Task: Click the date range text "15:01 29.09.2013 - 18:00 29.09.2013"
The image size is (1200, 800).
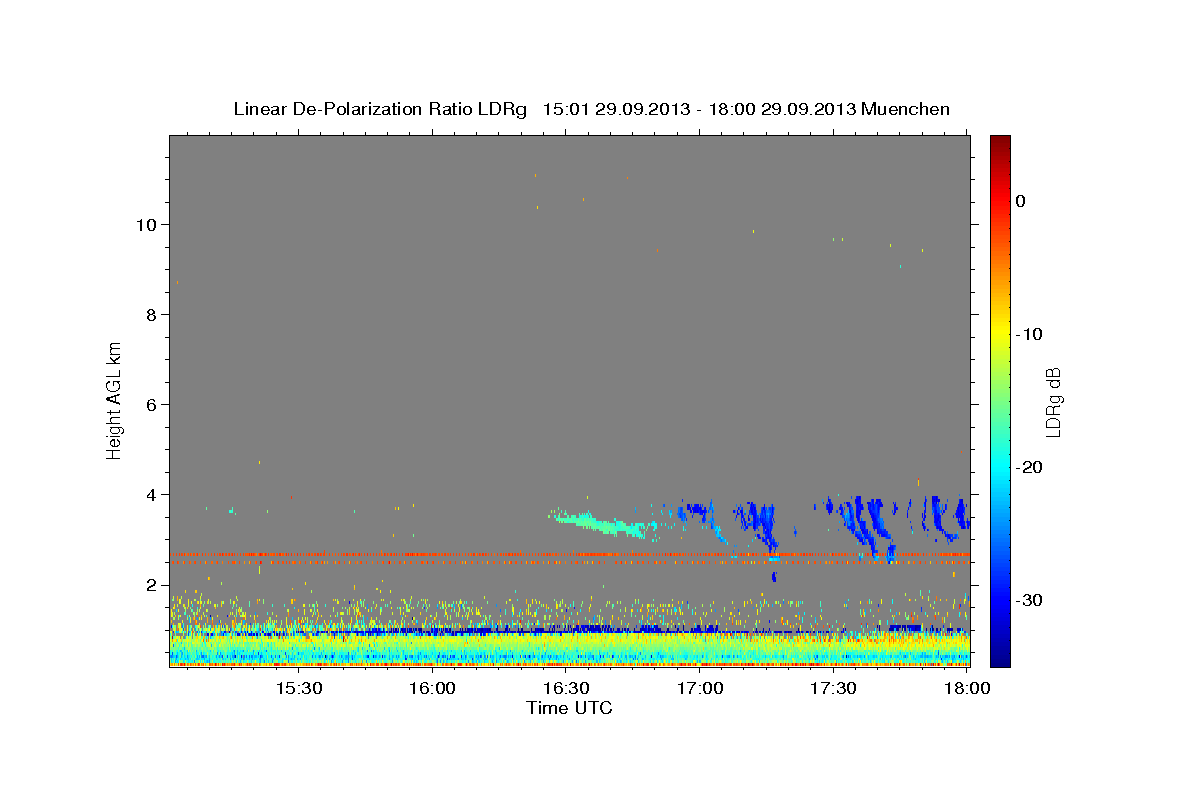Action: pyautogui.click(x=698, y=109)
